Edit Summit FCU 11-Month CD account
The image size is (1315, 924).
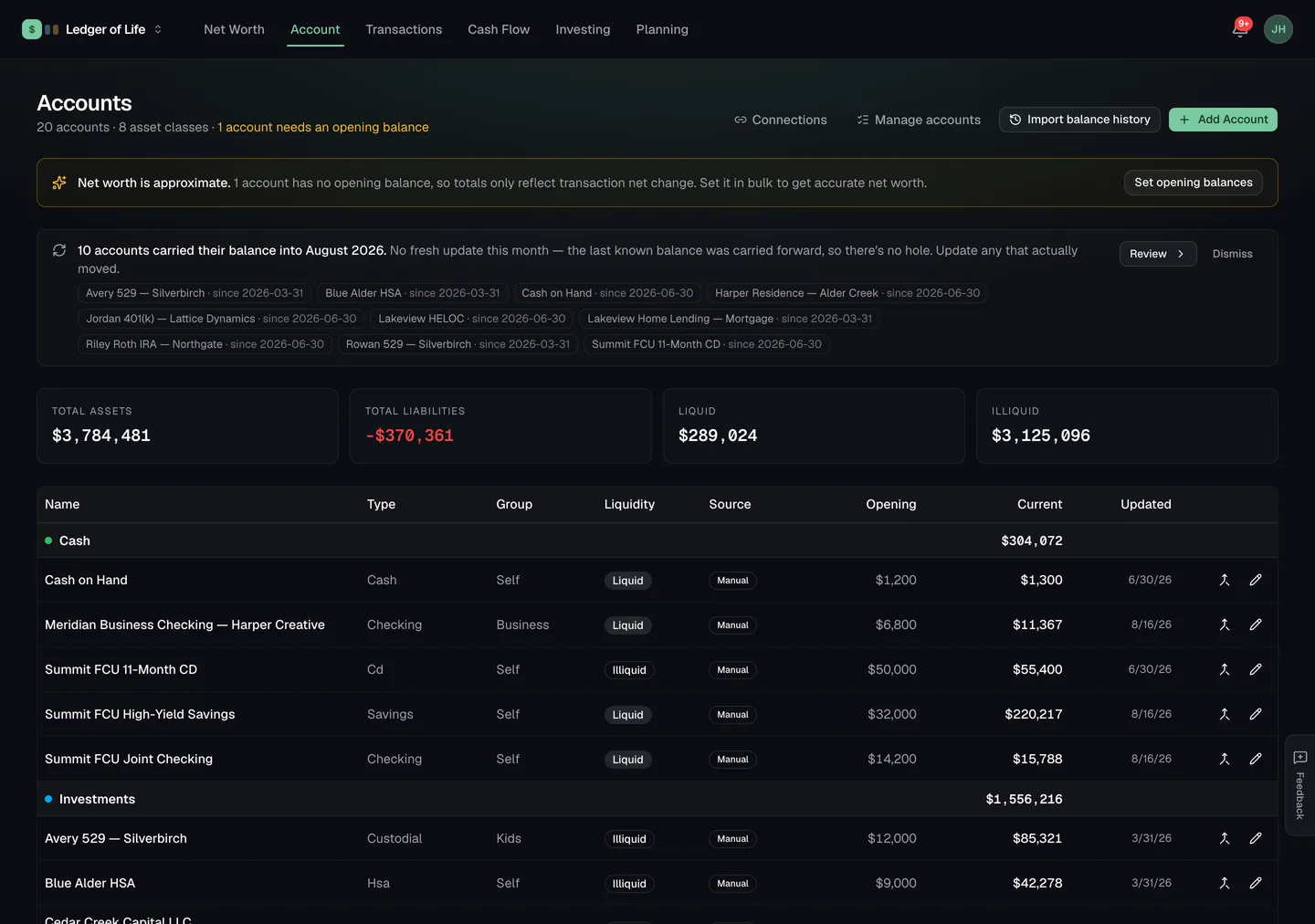coord(1256,669)
